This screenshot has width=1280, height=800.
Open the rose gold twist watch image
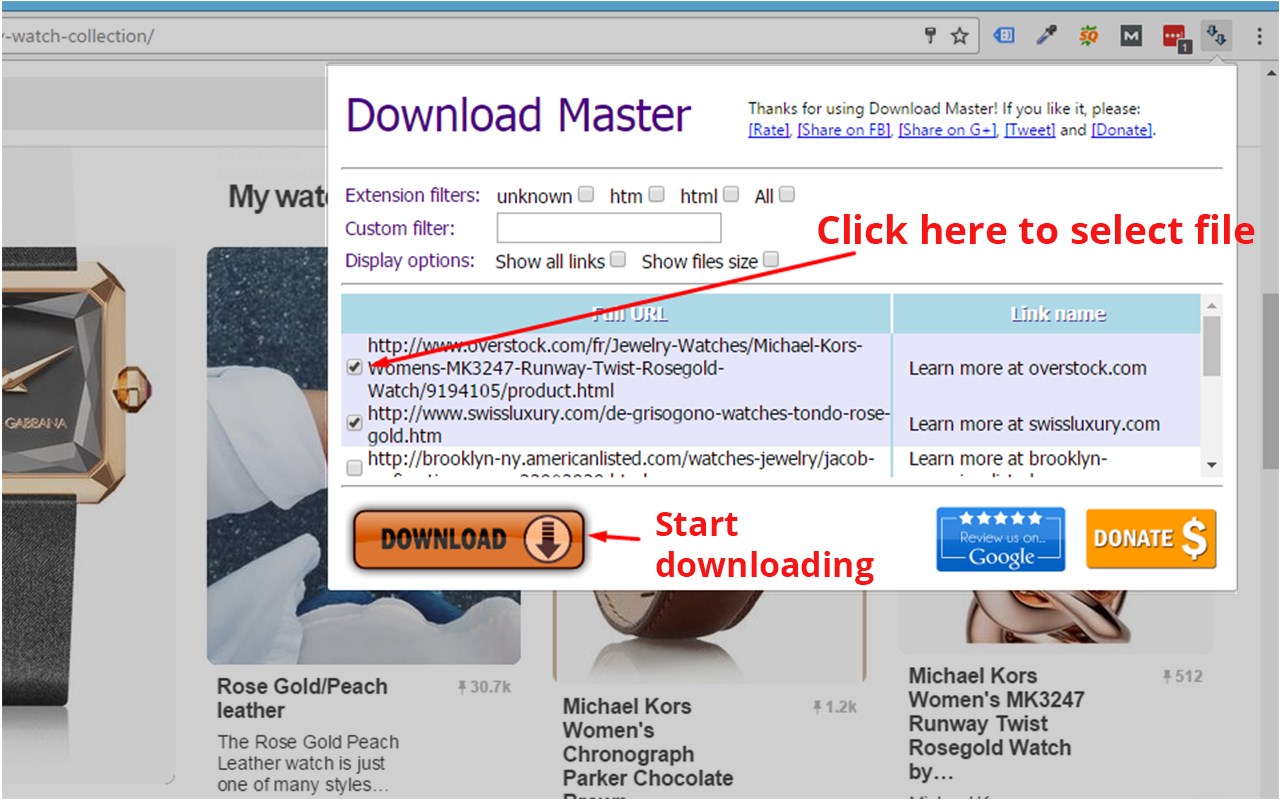(x=1055, y=622)
